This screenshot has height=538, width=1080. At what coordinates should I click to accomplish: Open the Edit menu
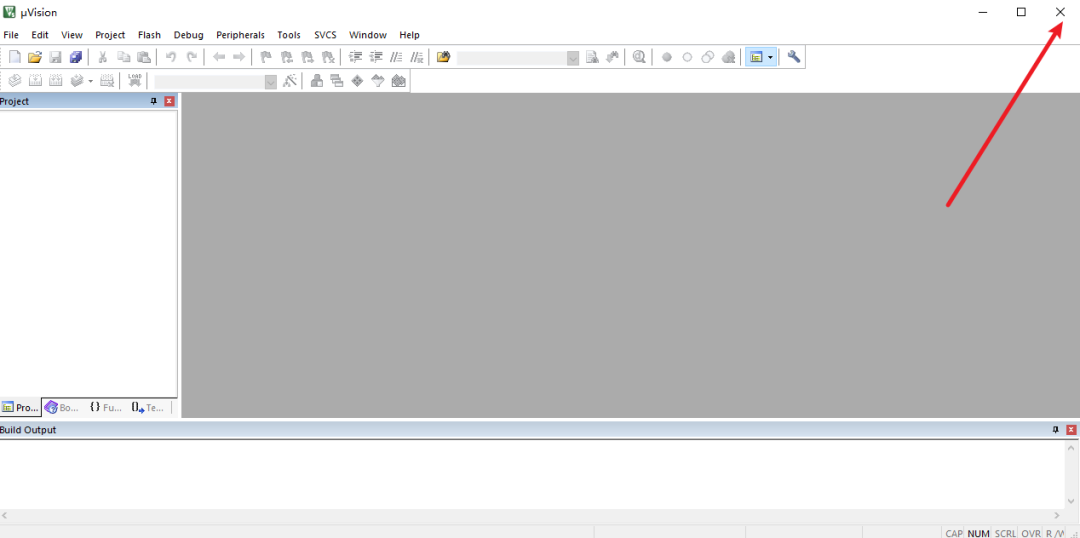click(x=40, y=34)
